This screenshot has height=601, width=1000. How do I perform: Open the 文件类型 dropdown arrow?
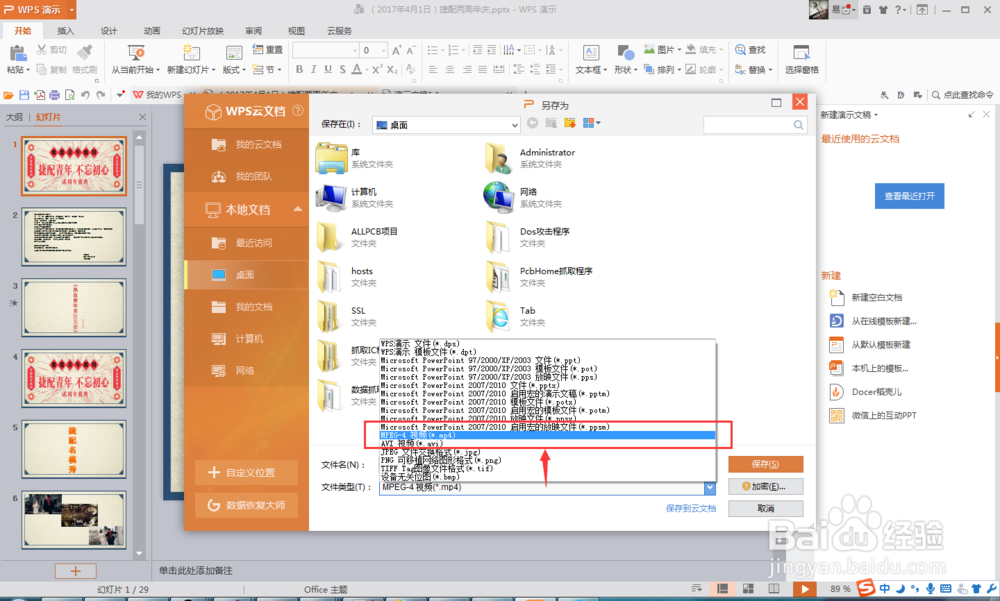pos(709,487)
